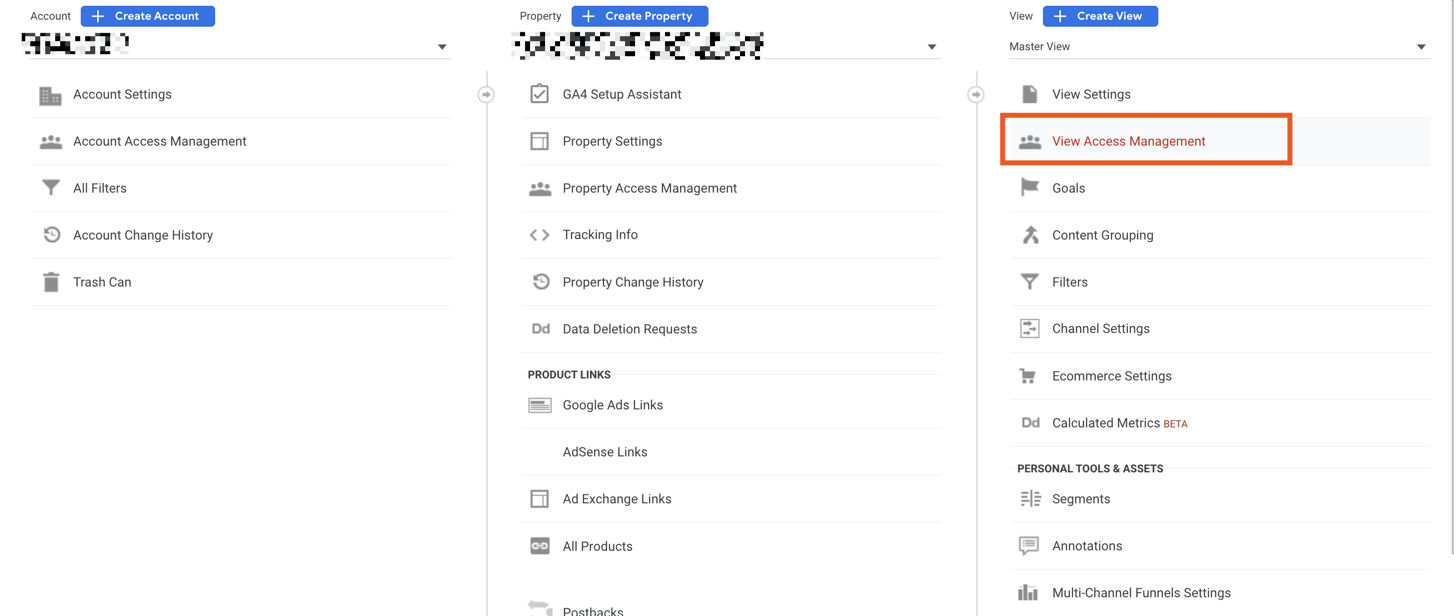Click the Ad Exchange Links icon
Viewport: 1454px width, 616px height.
539,499
